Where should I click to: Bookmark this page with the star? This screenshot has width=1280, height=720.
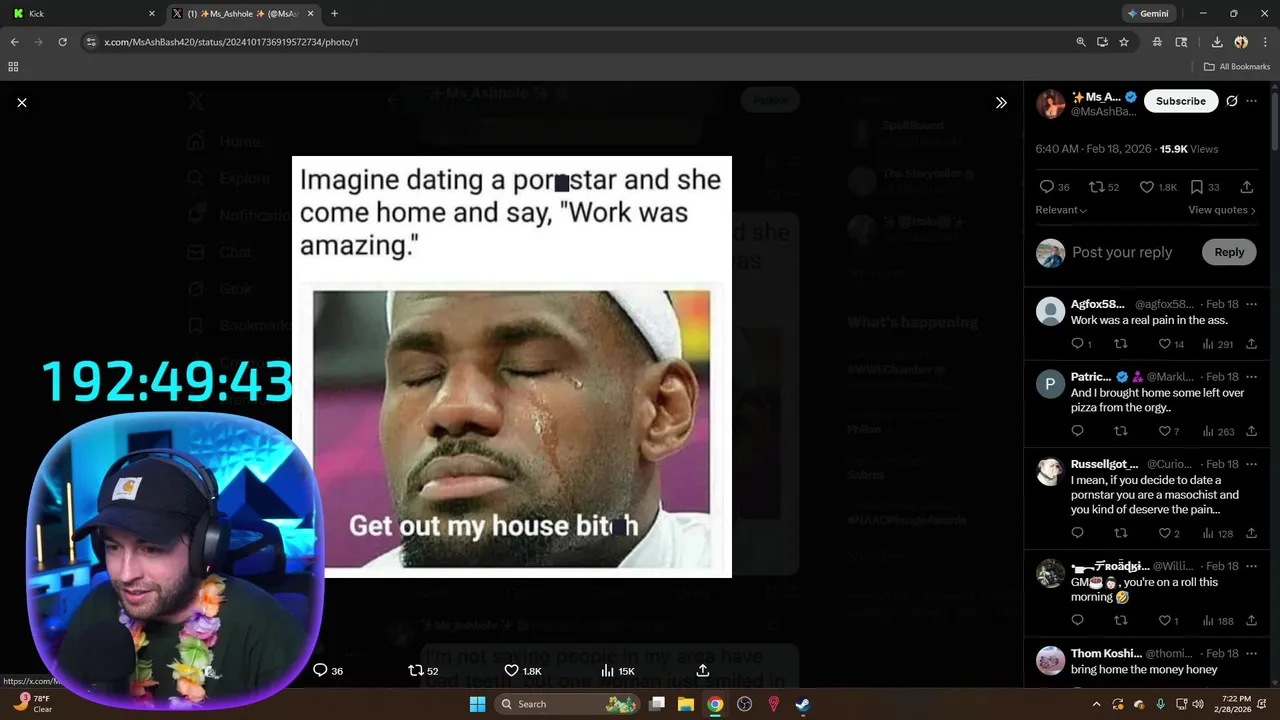pyautogui.click(x=1124, y=42)
